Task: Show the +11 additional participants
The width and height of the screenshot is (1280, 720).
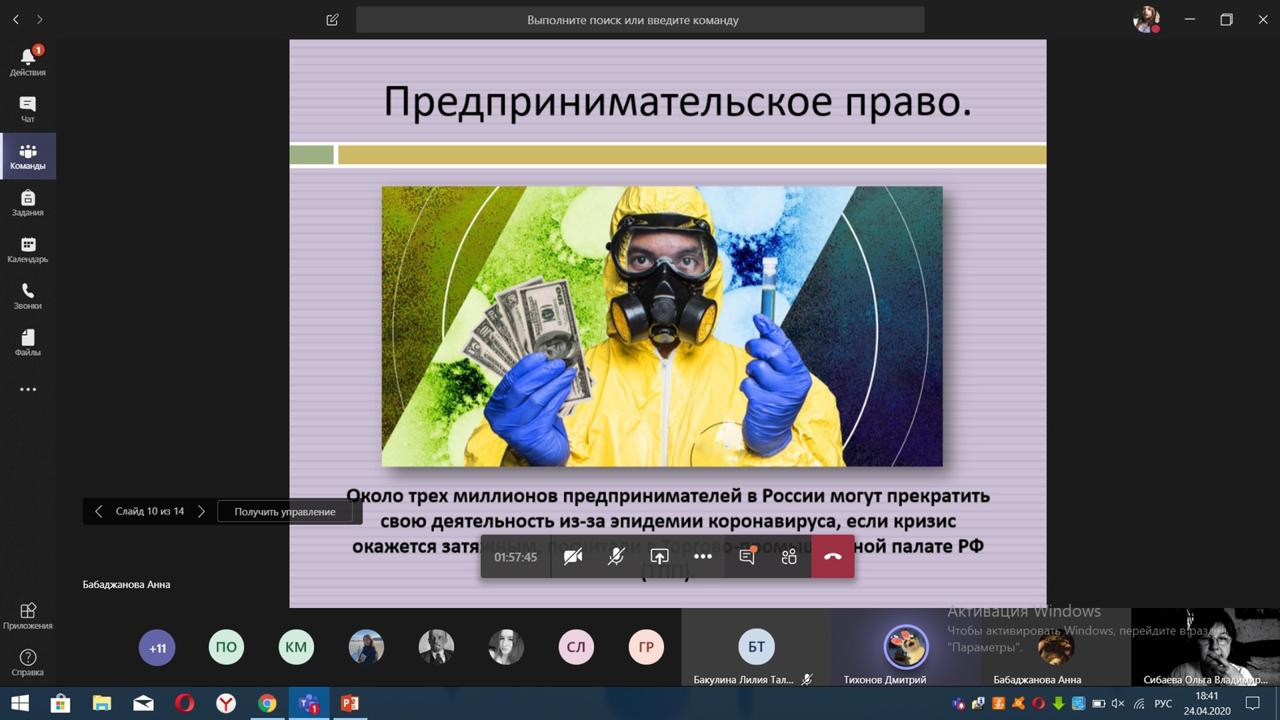Action: 157,648
